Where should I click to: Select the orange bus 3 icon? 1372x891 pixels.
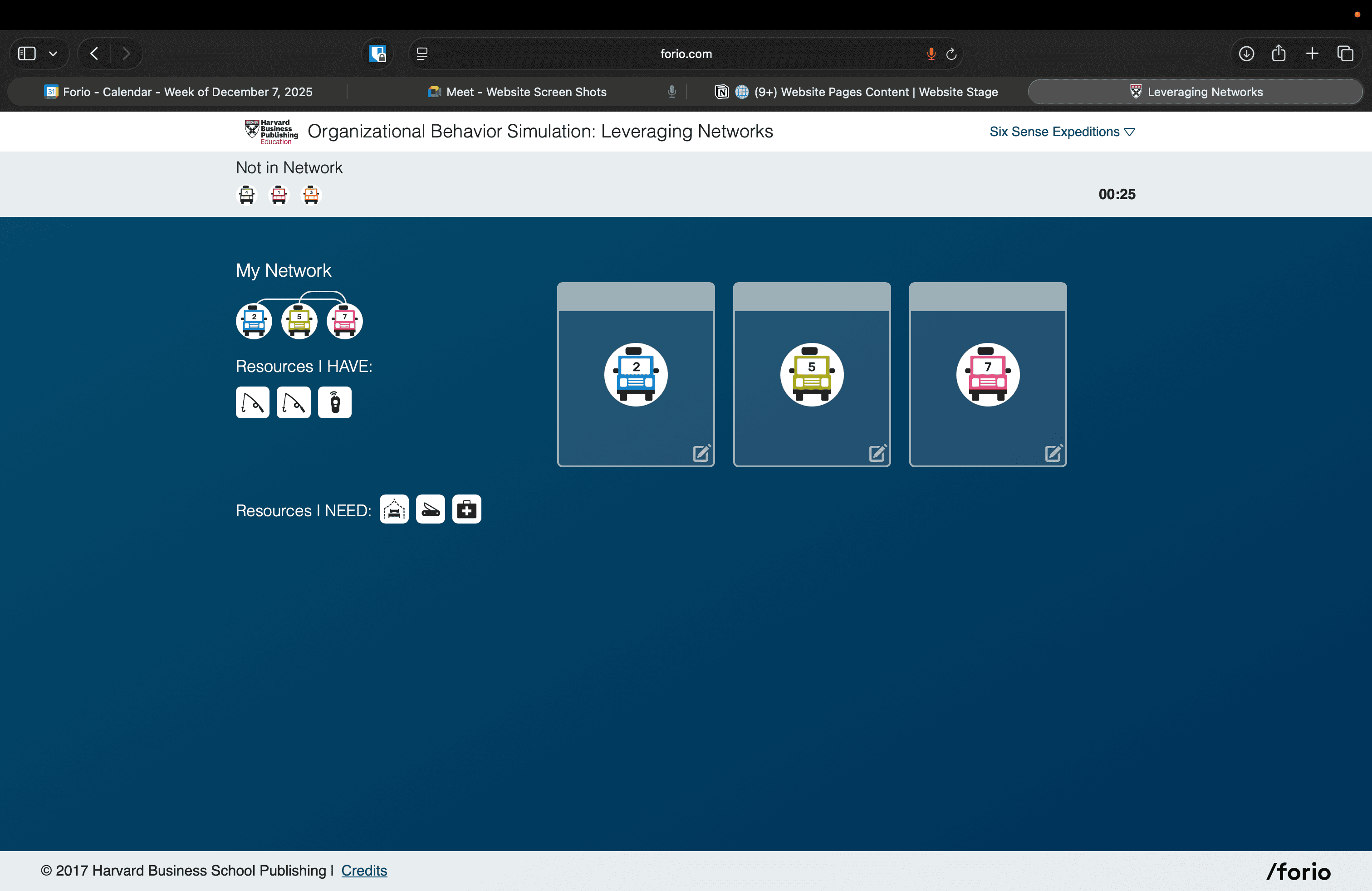tap(311, 195)
